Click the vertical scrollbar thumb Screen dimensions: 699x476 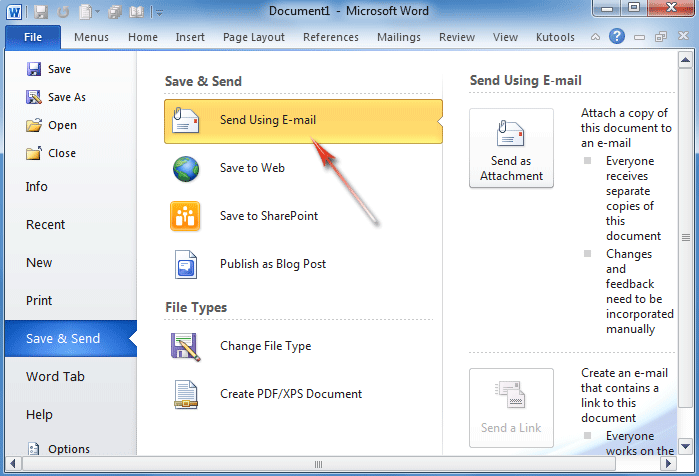pyautogui.click(x=685, y=238)
